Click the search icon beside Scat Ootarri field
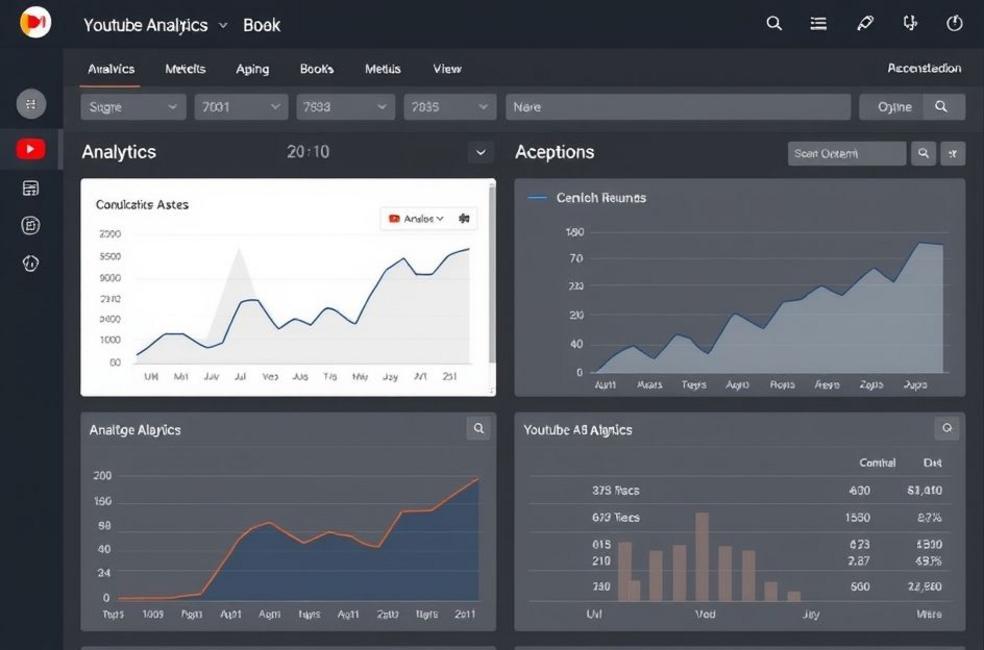The width and height of the screenshot is (984, 650). point(923,153)
